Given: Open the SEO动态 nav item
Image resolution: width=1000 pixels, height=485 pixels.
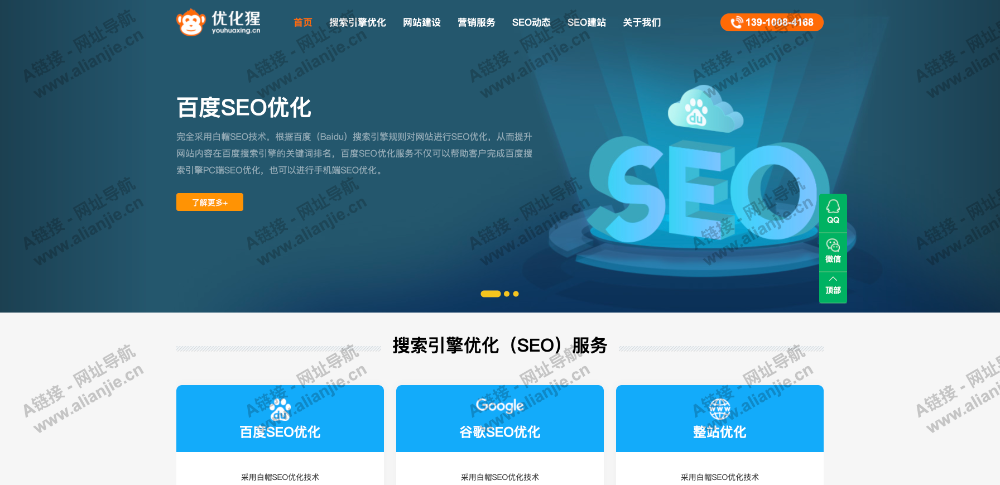Looking at the screenshot, I should pos(531,22).
